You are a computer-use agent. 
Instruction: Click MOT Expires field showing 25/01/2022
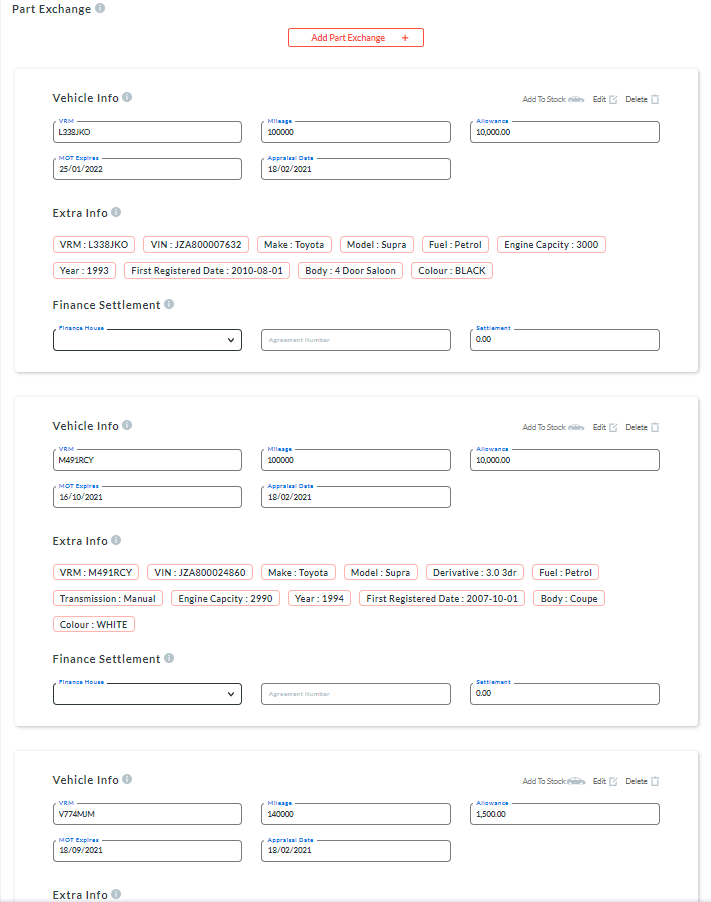pos(147,169)
